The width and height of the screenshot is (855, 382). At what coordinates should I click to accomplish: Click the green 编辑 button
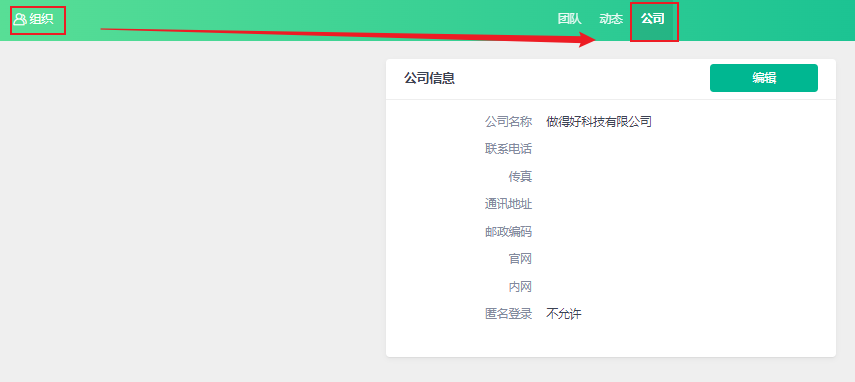tap(763, 78)
